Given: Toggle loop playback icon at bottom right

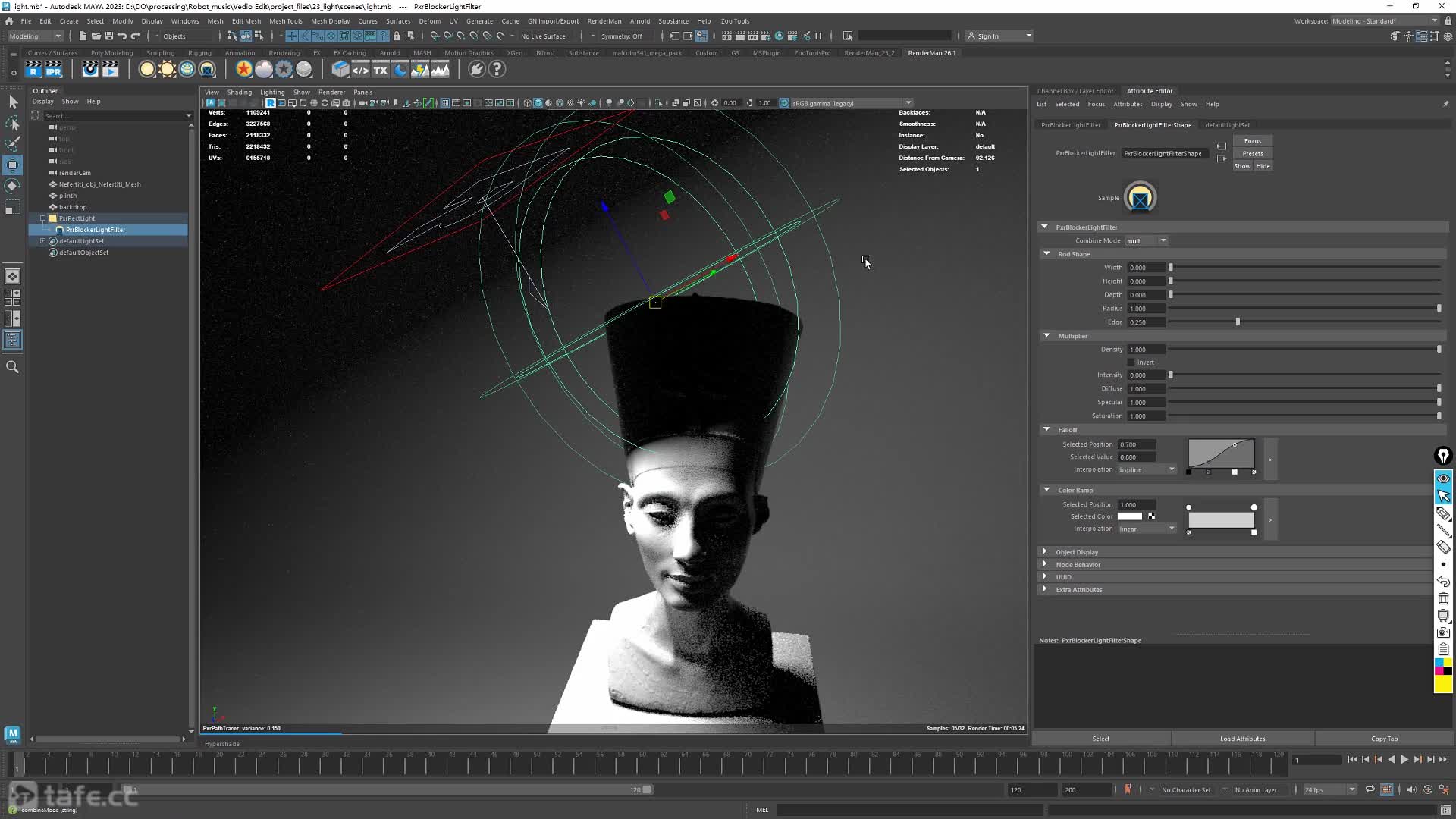Looking at the screenshot, I should (1370, 789).
